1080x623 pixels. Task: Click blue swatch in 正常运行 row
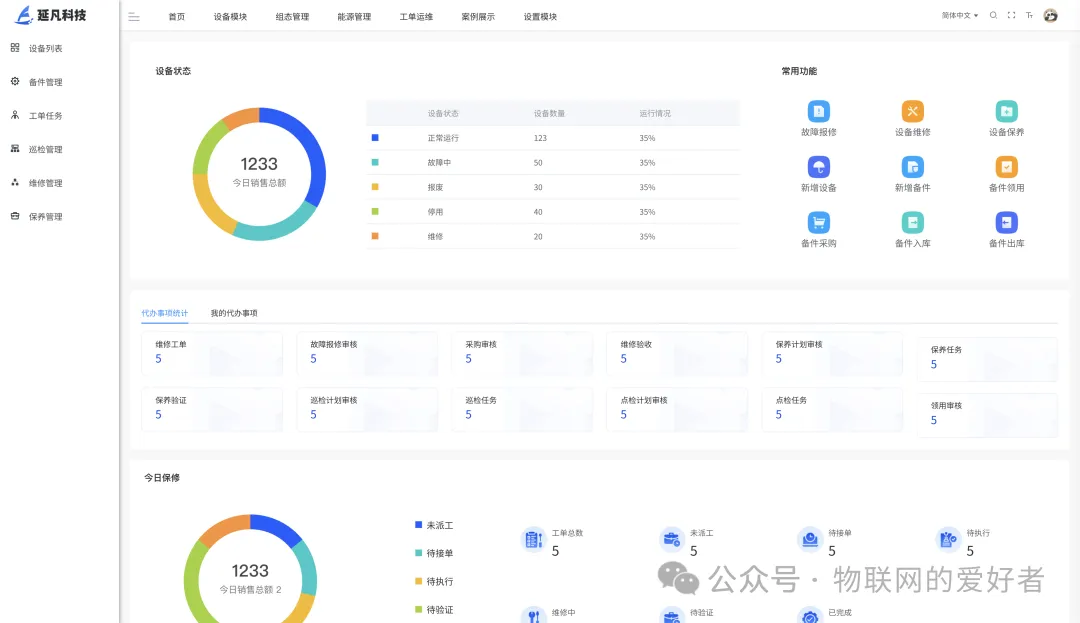[375, 138]
